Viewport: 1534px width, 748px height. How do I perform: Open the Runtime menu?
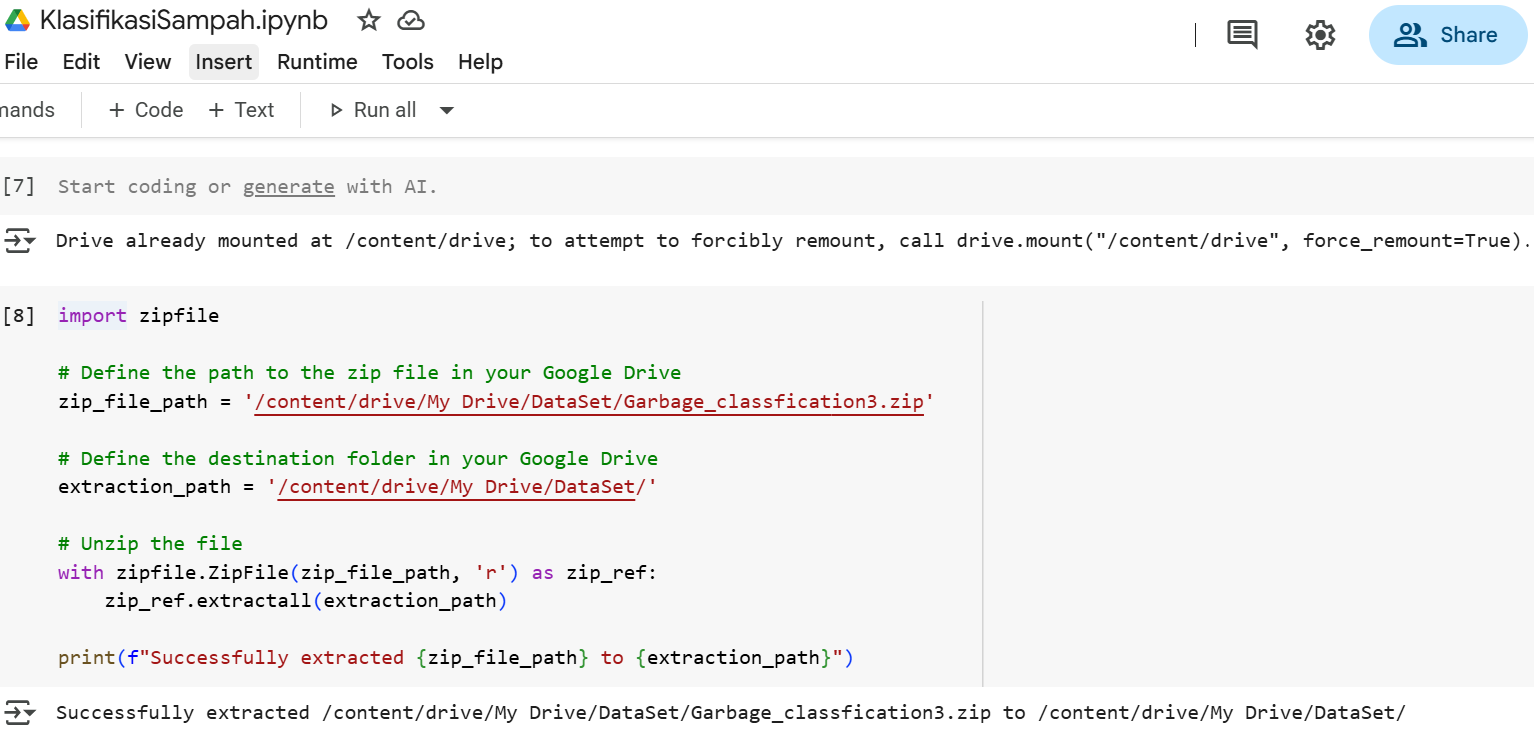(x=317, y=62)
